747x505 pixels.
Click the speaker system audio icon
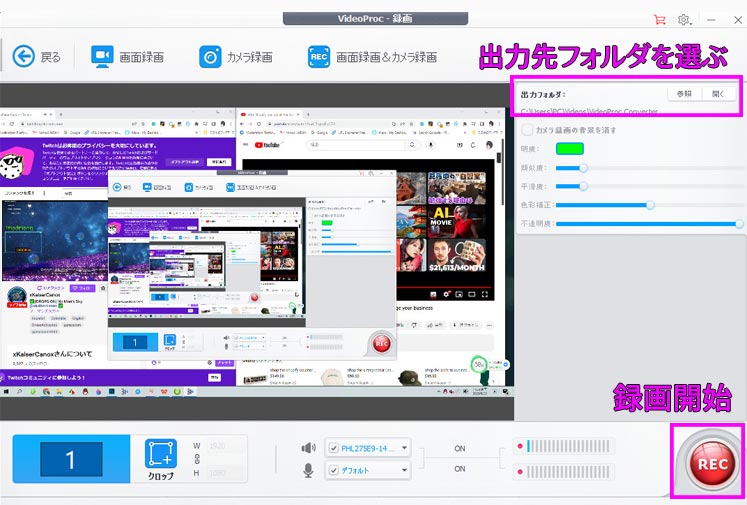[x=308, y=448]
